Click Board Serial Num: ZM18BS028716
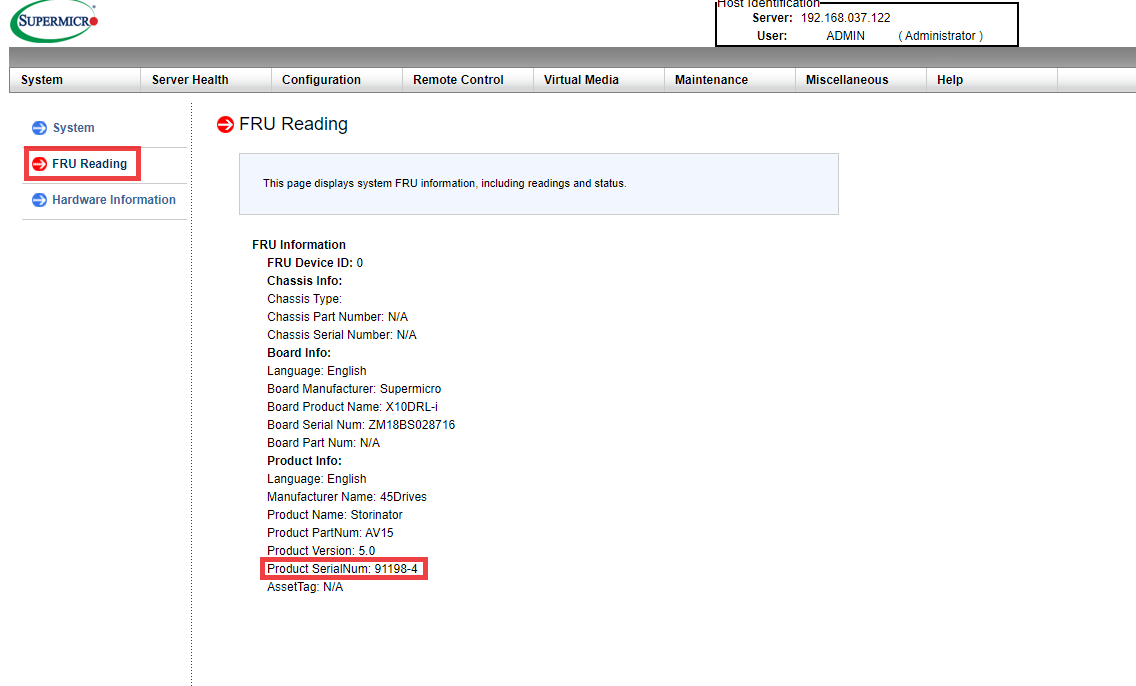 (x=362, y=425)
